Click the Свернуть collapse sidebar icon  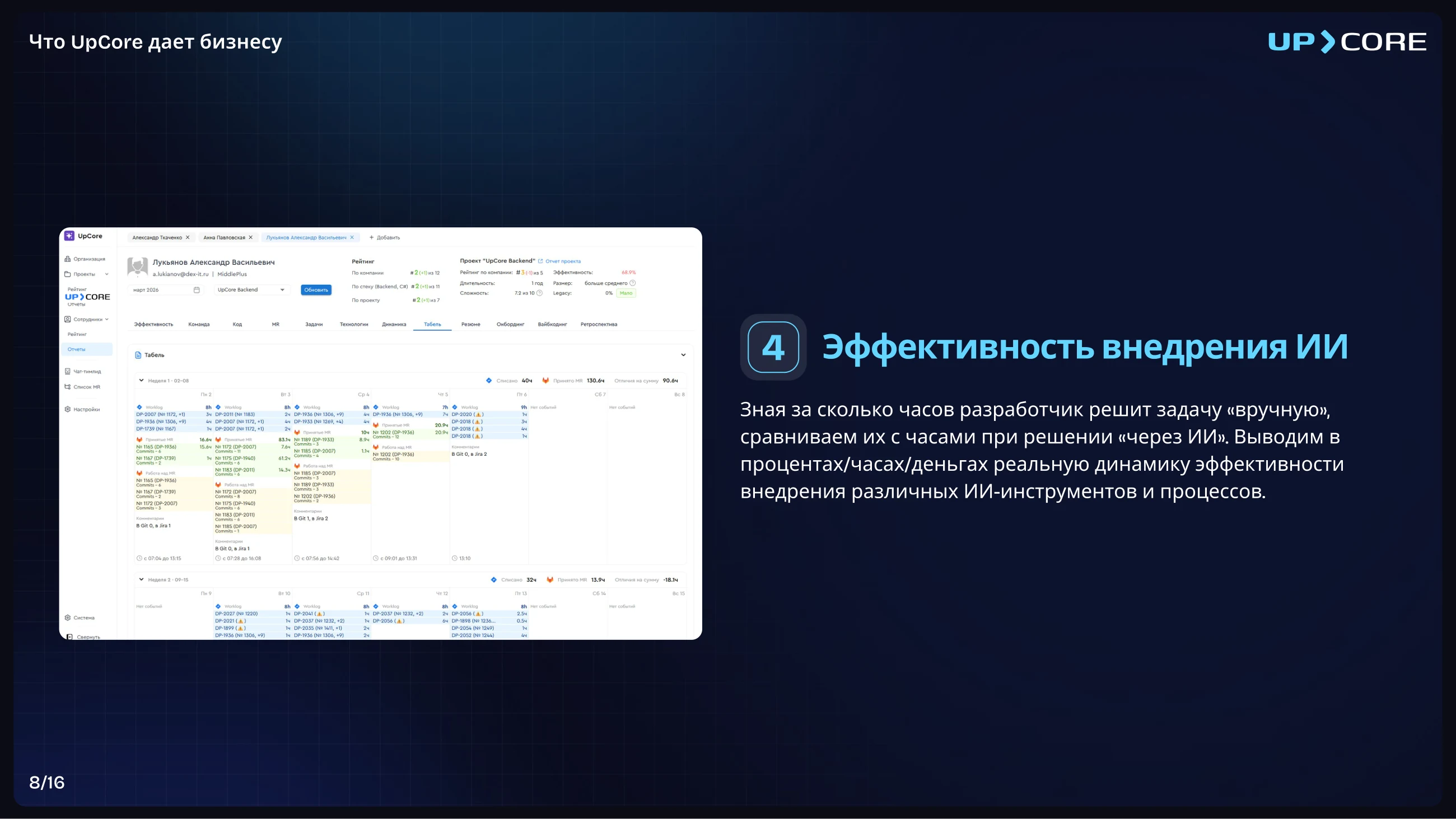(69, 637)
